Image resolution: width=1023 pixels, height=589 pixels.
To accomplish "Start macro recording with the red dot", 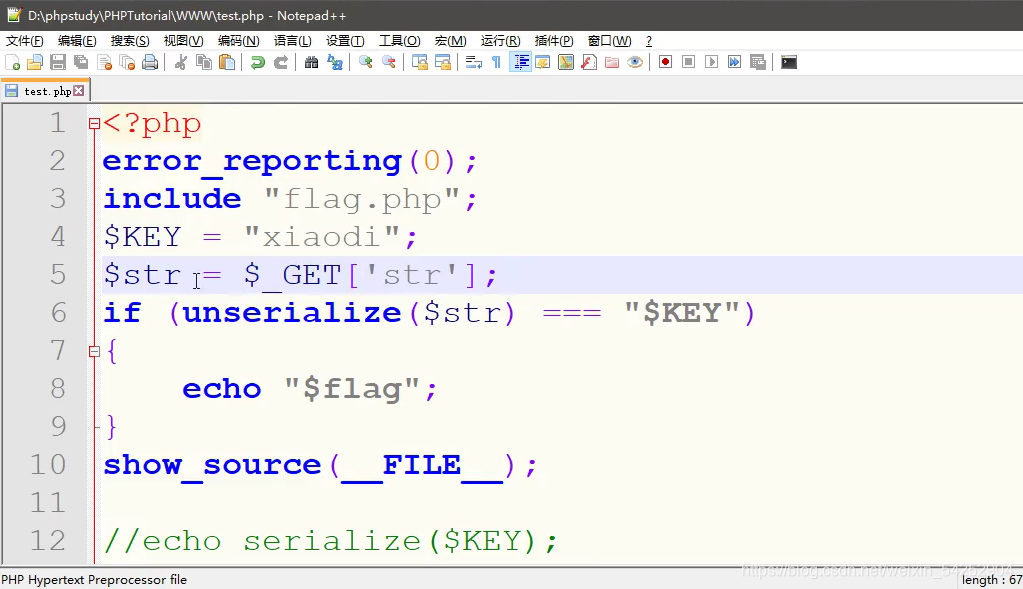I will (665, 62).
